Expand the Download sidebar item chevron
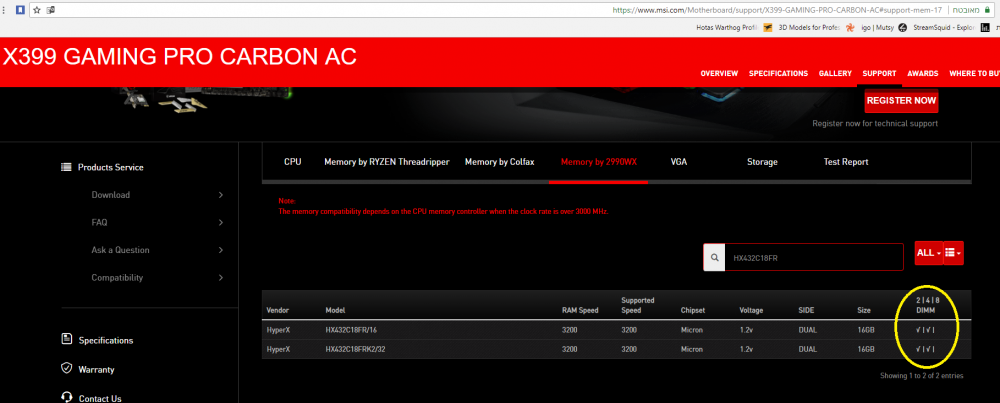The image size is (1000, 403). (x=221, y=195)
